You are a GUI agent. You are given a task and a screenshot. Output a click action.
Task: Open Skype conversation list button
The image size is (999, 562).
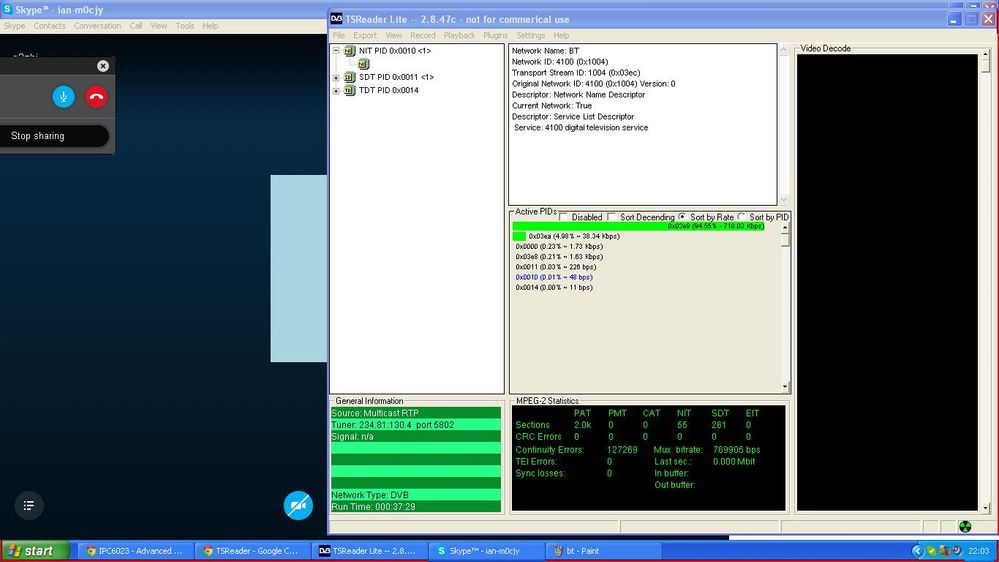pyautogui.click(x=29, y=505)
